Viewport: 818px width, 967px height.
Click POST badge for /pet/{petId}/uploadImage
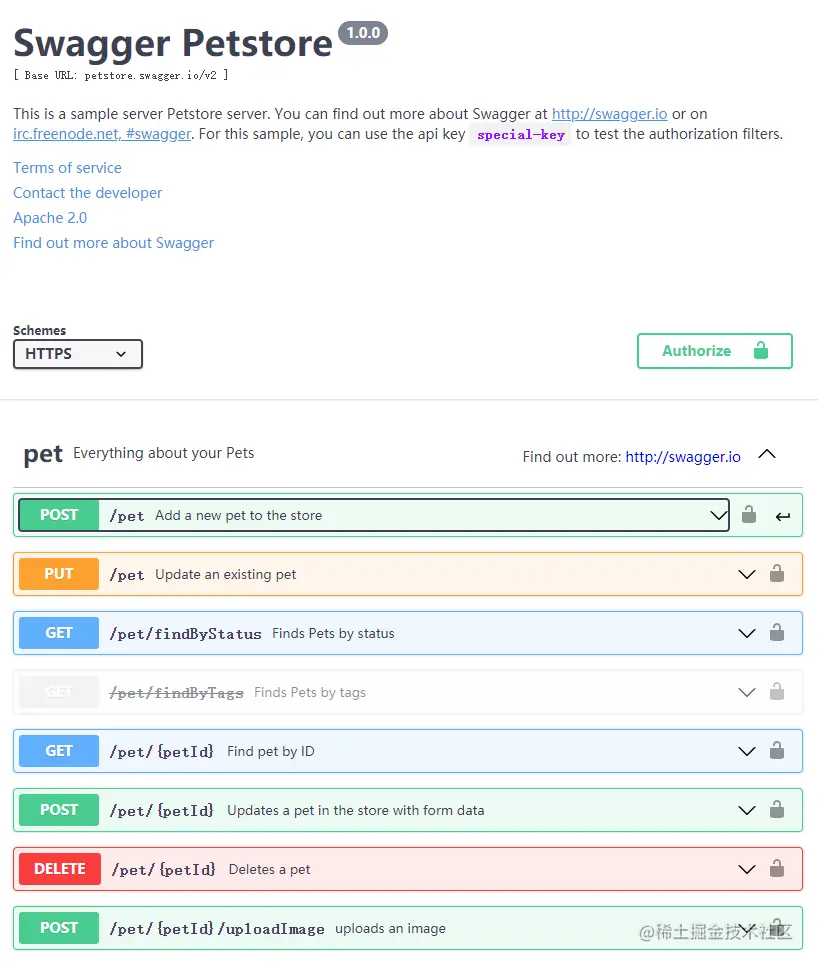pos(59,928)
